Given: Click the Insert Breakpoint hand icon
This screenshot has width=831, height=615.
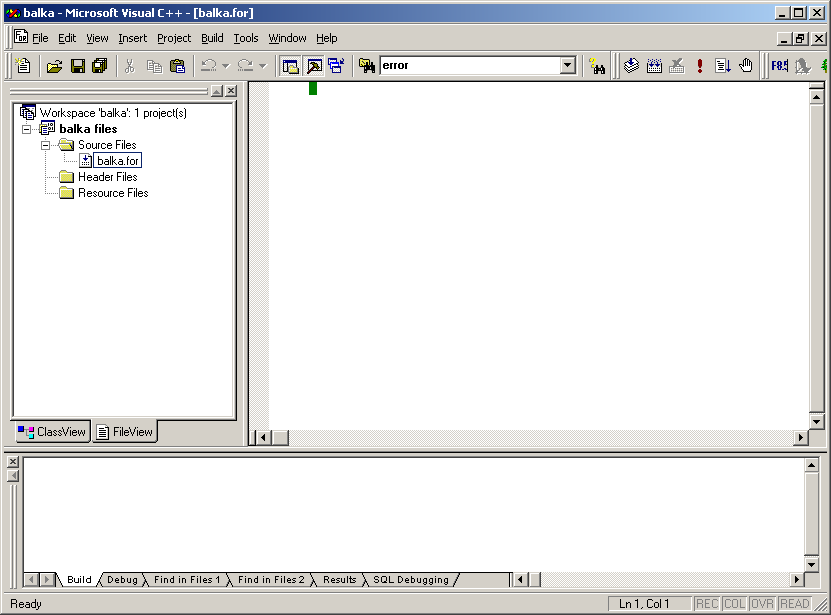Looking at the screenshot, I should click(x=746, y=66).
